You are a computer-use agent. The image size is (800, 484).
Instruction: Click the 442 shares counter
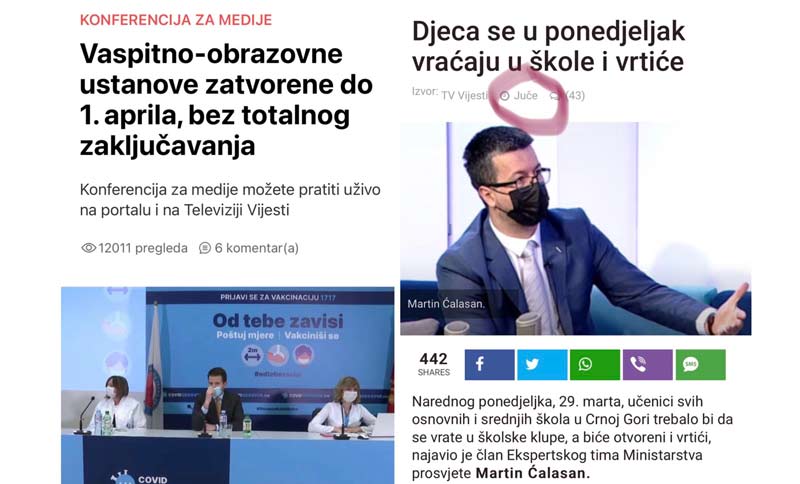(434, 364)
